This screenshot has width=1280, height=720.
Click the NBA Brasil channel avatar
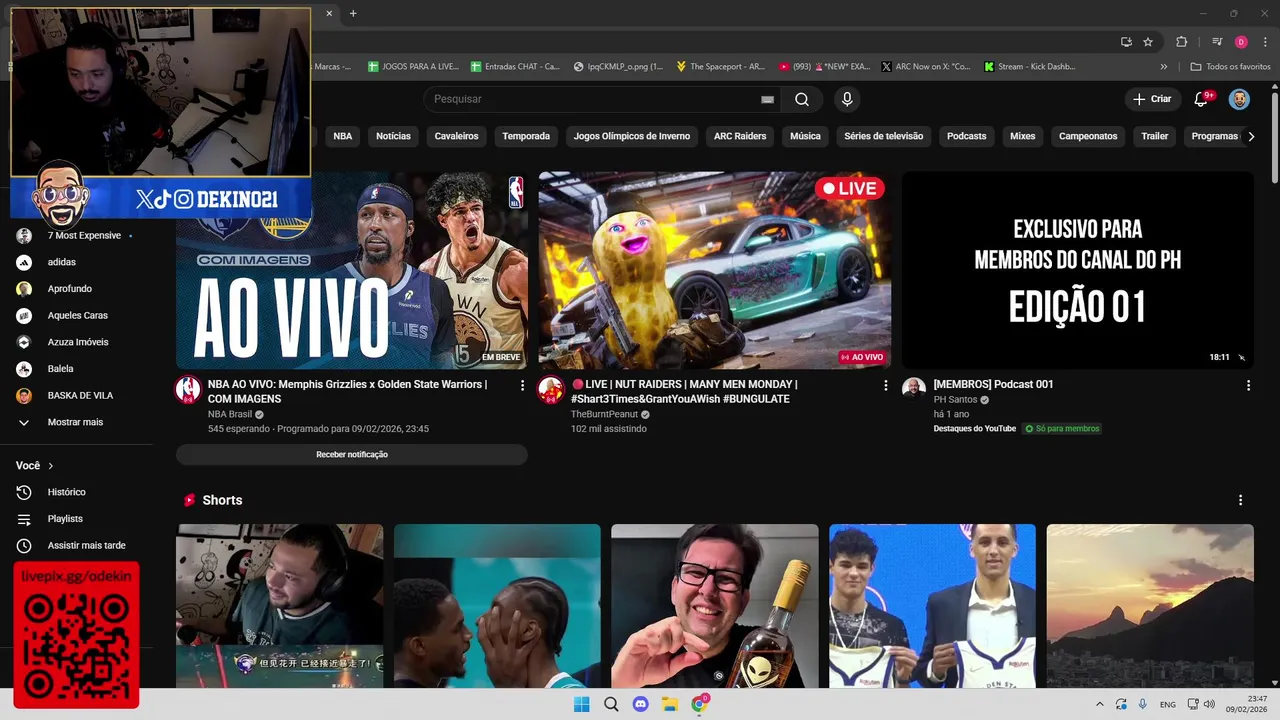[x=188, y=390]
